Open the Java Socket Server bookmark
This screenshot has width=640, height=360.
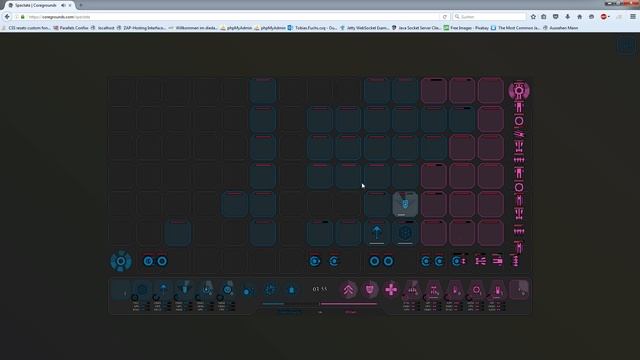coord(416,28)
